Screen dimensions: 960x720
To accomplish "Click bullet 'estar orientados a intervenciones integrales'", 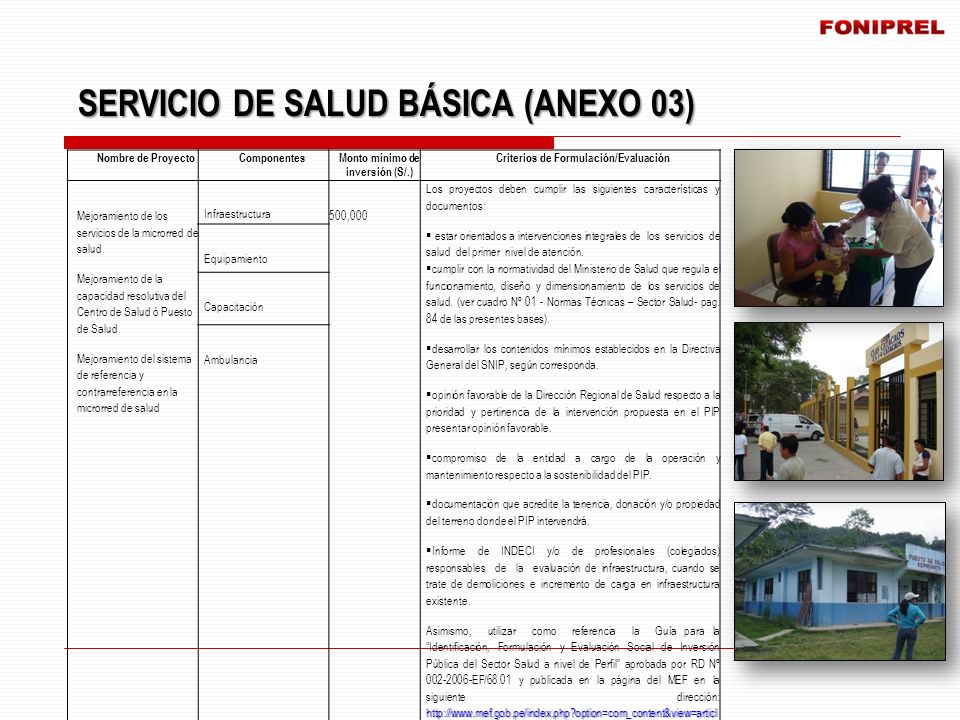I will tap(572, 244).
